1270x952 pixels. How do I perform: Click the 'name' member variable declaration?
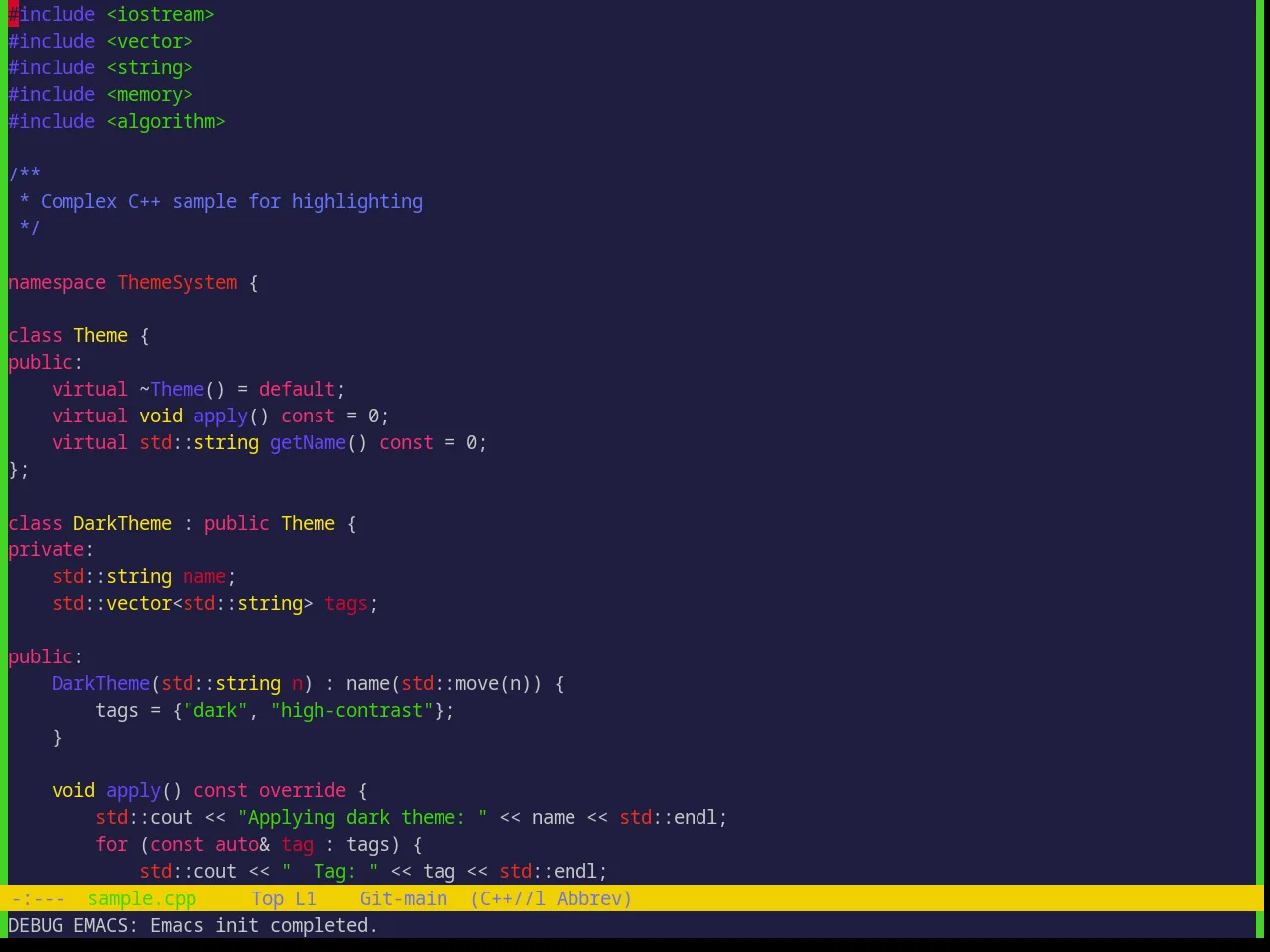pyautogui.click(x=204, y=576)
